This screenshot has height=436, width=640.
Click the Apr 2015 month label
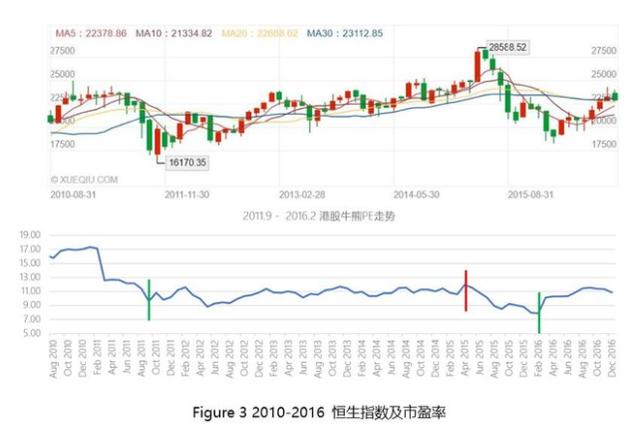pos(465,358)
